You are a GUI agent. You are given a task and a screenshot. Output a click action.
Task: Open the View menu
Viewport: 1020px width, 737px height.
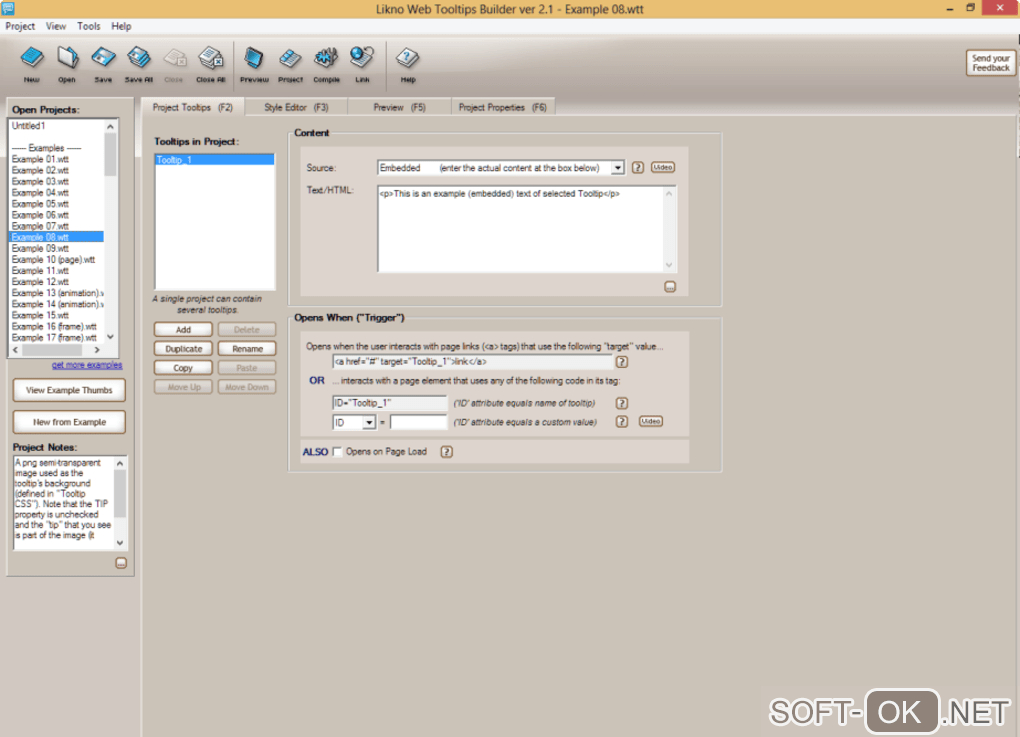(55, 26)
